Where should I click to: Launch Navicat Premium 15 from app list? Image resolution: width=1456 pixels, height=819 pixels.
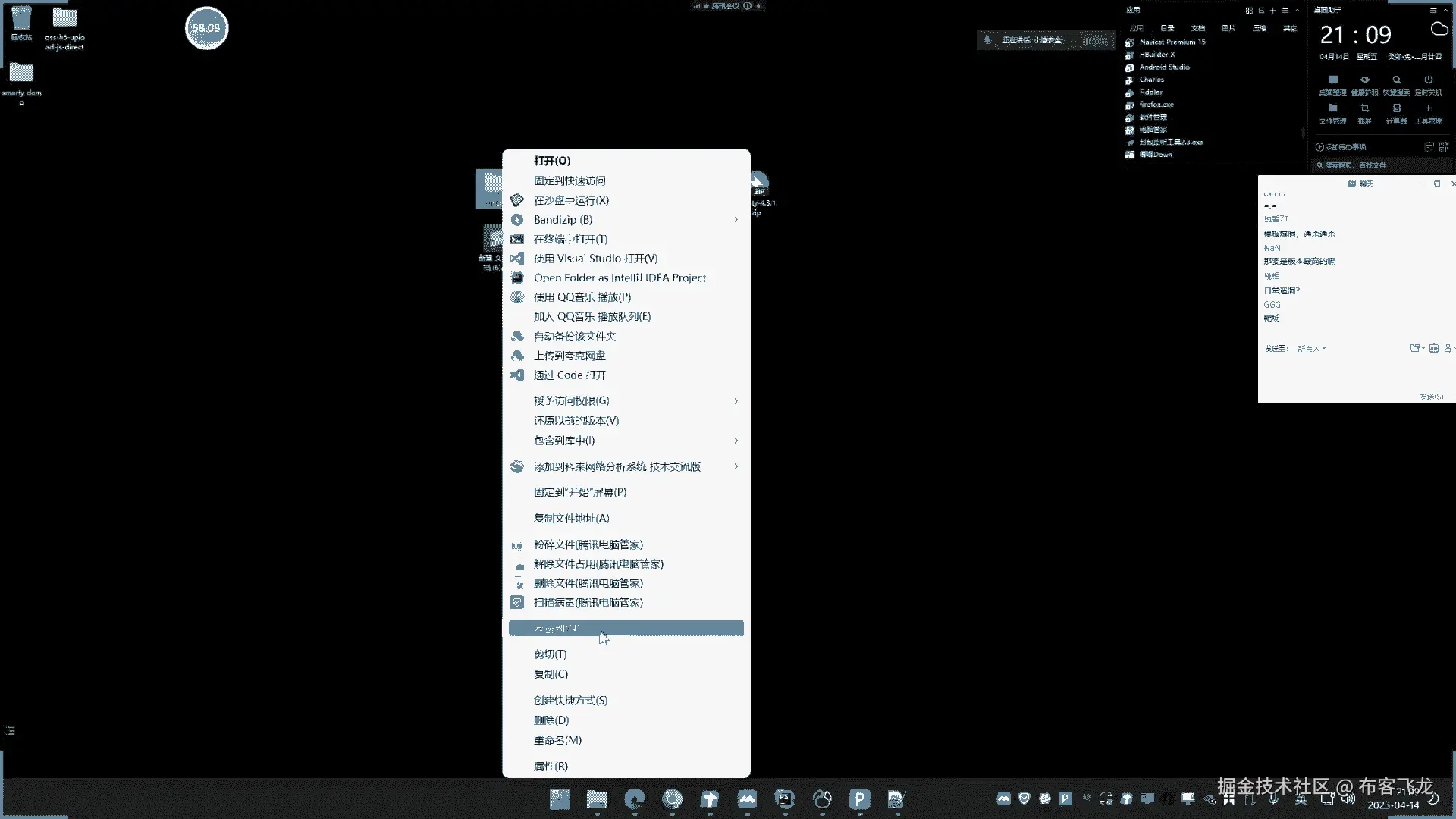(x=1172, y=42)
